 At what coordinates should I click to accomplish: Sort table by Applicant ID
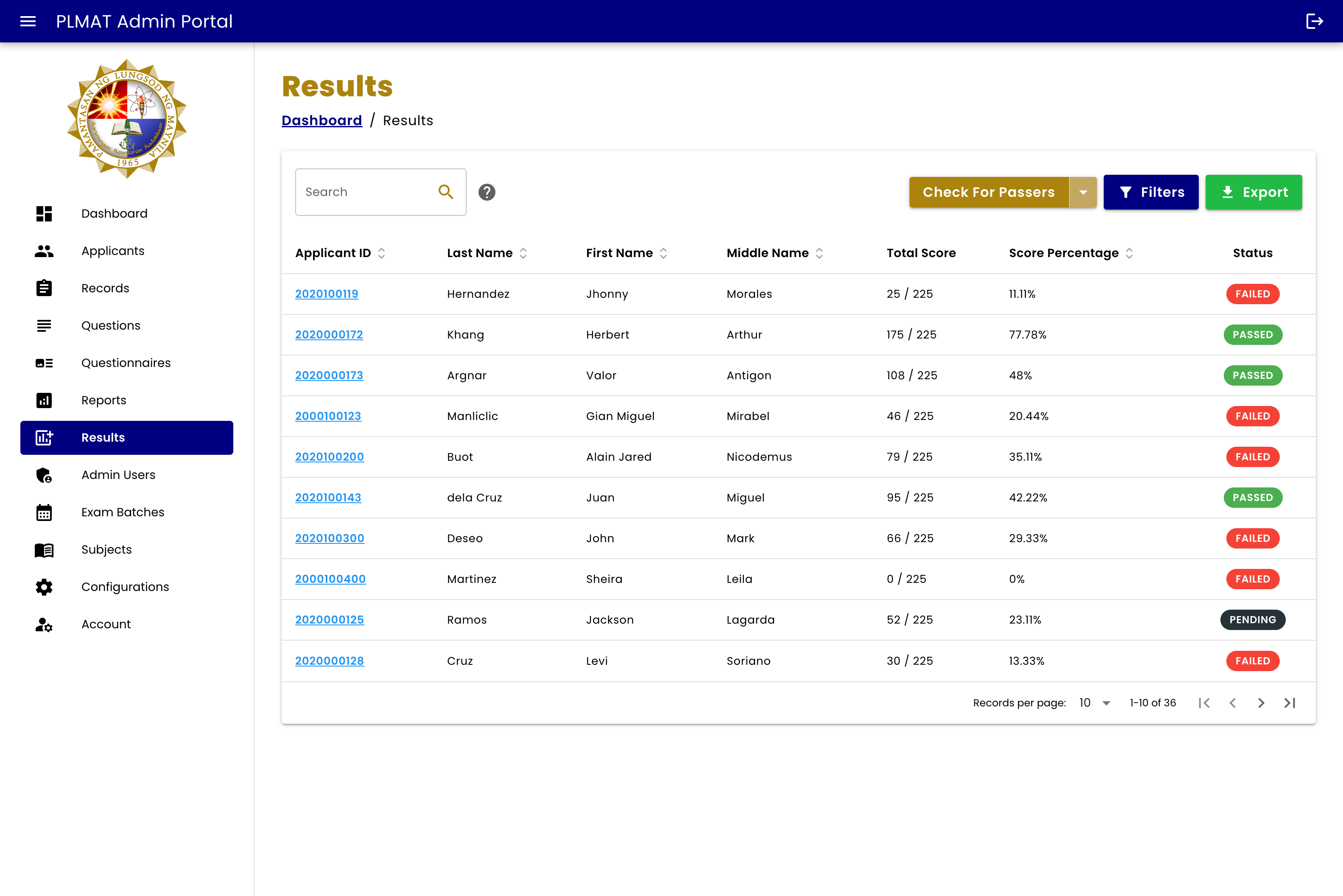coord(382,253)
